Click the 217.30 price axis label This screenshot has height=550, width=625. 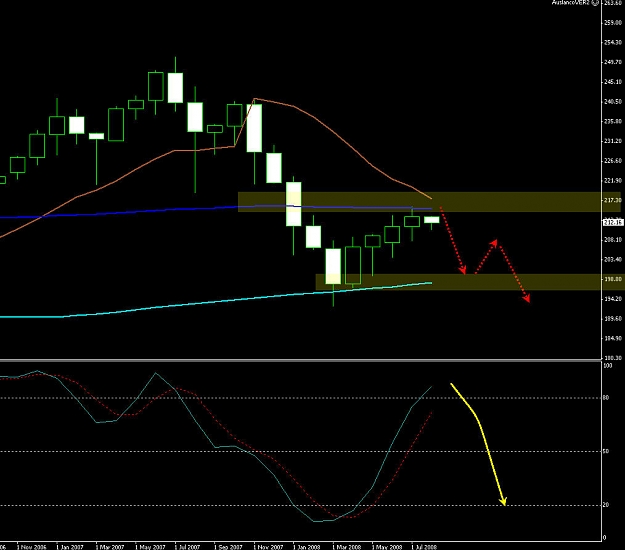pos(613,200)
